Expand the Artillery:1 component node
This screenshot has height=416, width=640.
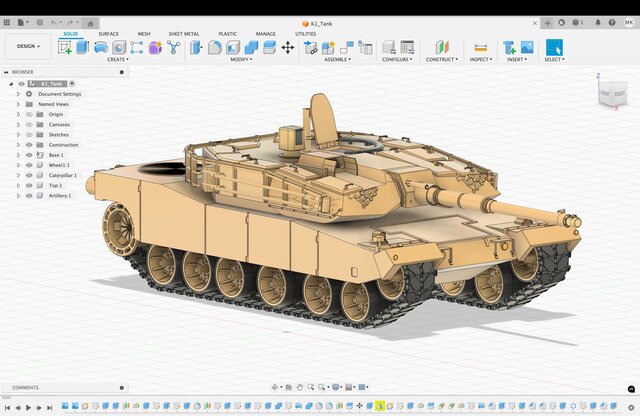point(18,196)
